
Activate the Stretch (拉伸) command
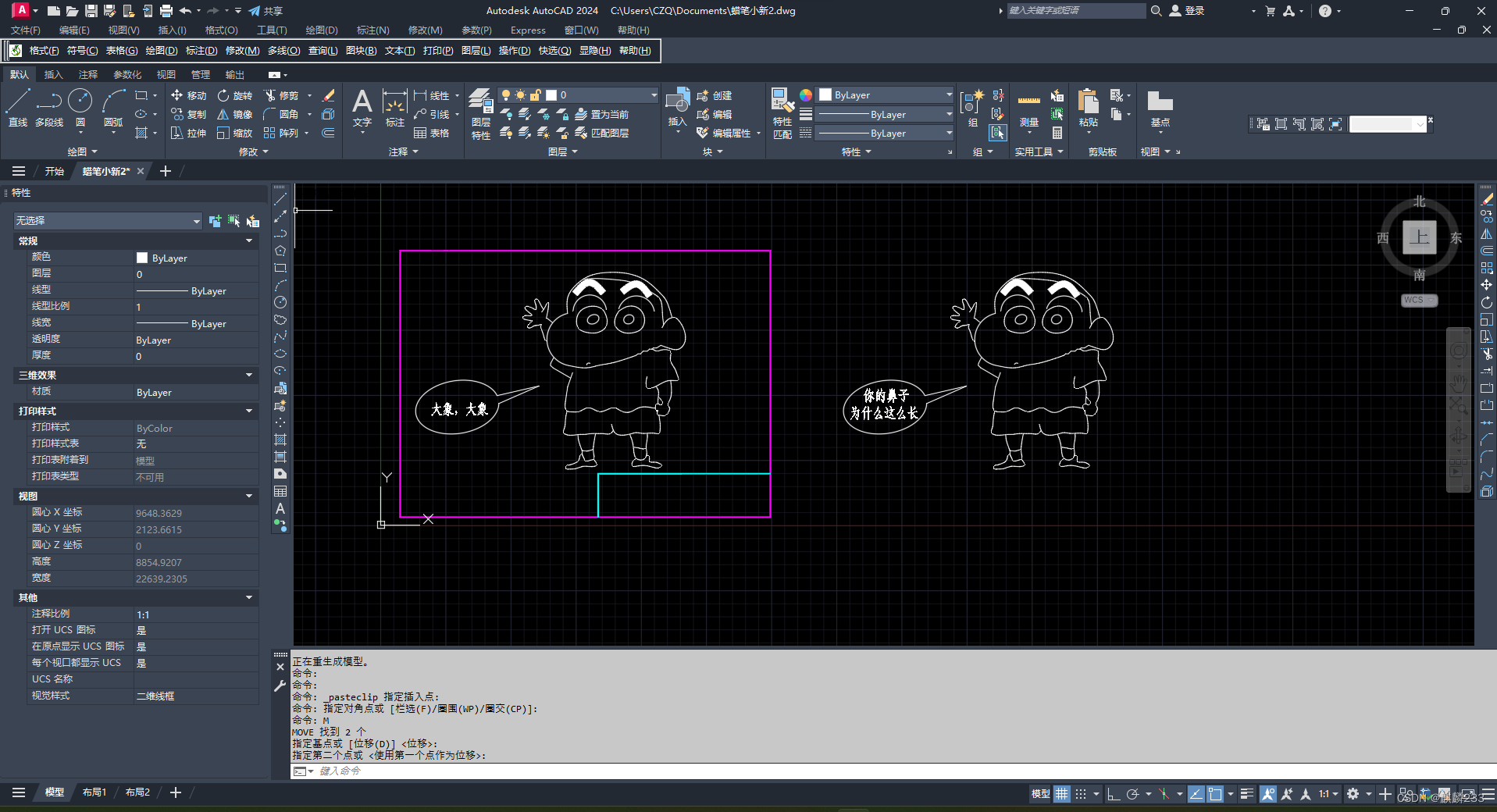coord(188,133)
